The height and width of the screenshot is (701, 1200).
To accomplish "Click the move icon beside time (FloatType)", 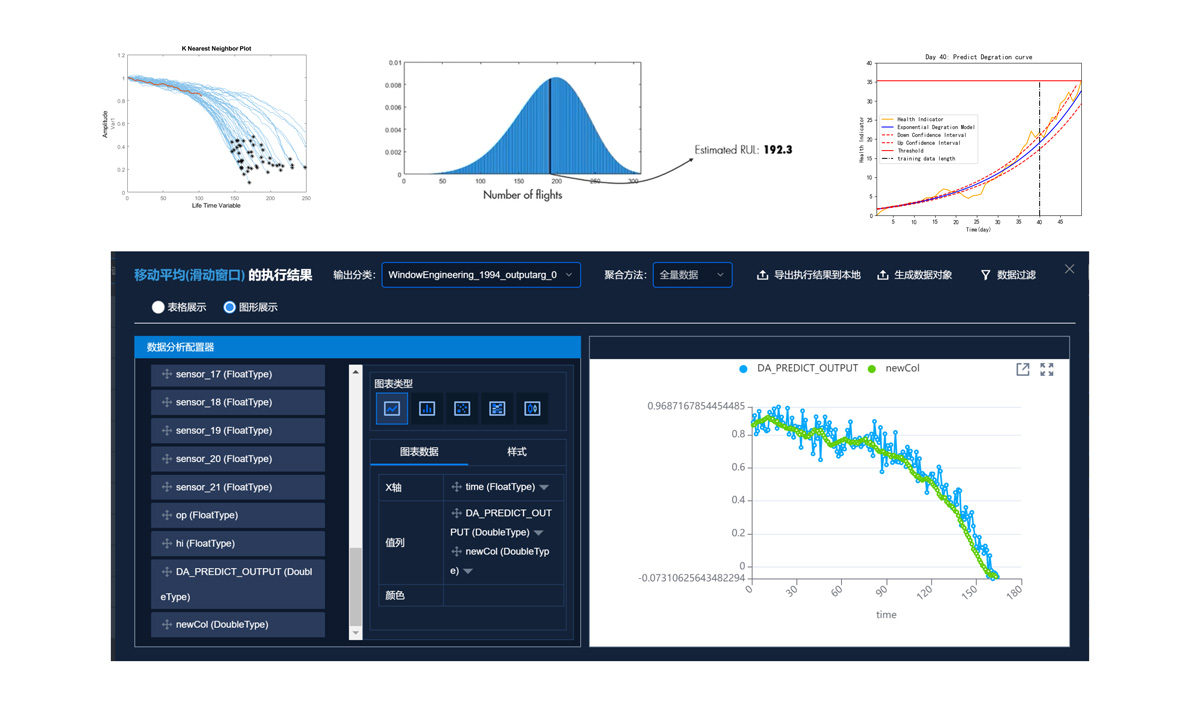I will click(456, 487).
